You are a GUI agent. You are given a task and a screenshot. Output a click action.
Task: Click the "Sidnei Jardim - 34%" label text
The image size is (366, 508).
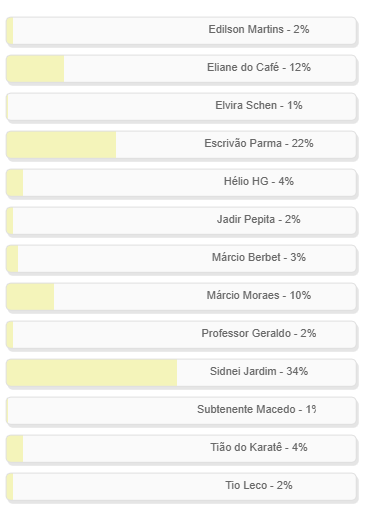point(259,371)
